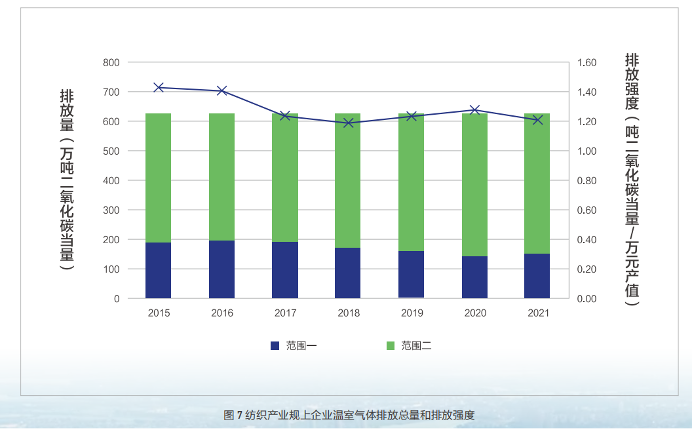
Task: Select the 范围二 legend label text
Action: (x=416, y=345)
